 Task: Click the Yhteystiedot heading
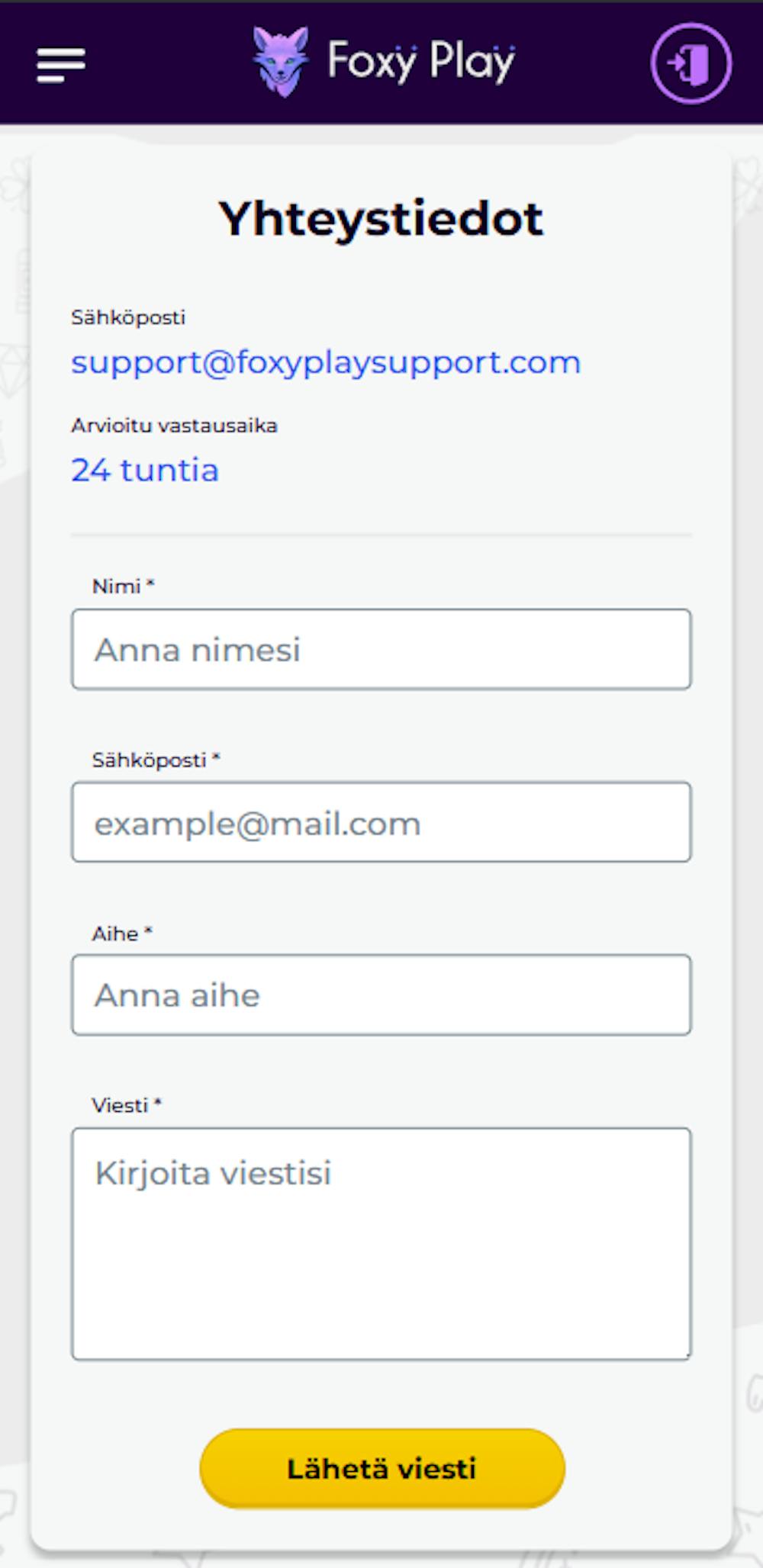[381, 219]
